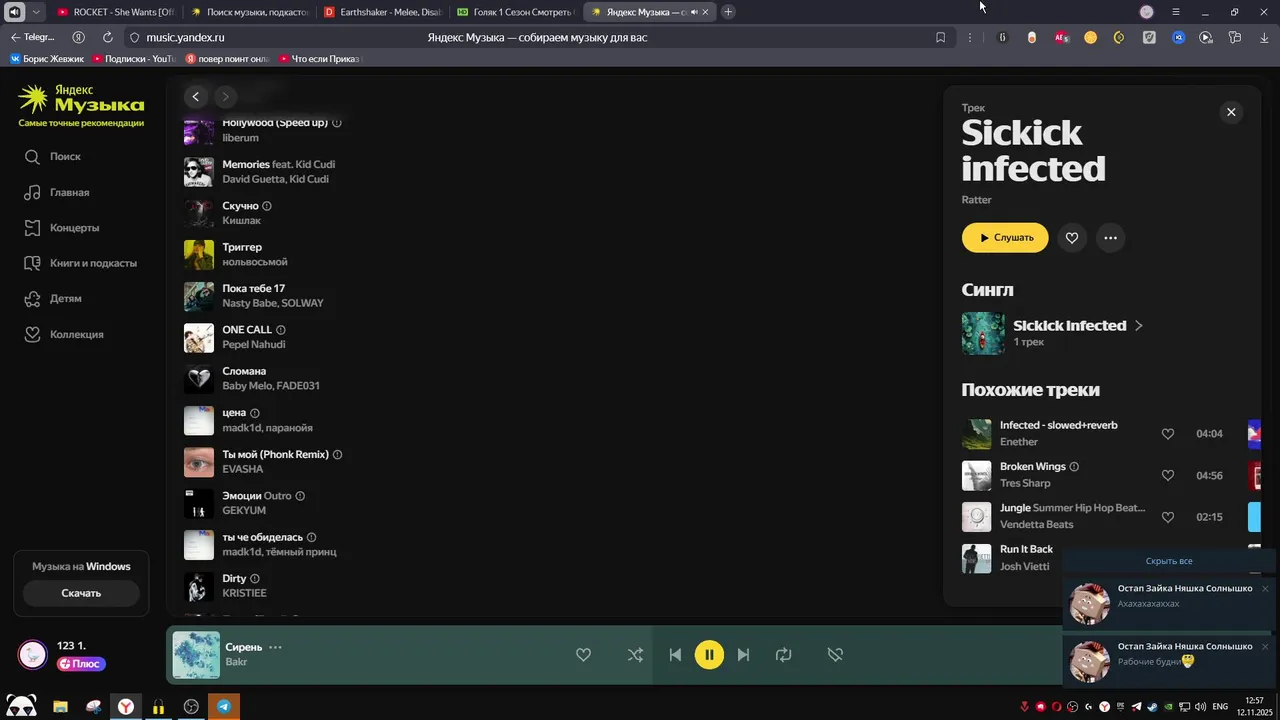Open the Плюс subscription badge
Viewport: 1280px width, 720px height.
[81, 664]
